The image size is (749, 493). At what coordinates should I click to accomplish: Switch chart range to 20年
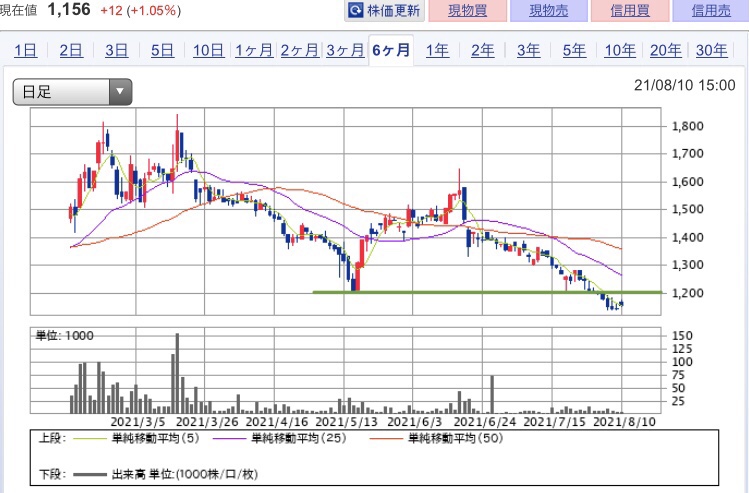[665, 50]
